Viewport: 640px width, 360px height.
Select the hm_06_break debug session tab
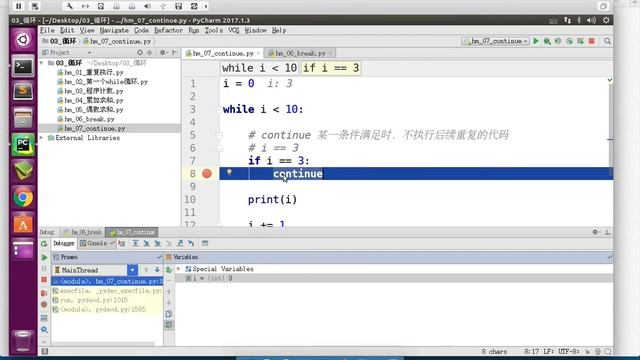tap(83, 232)
